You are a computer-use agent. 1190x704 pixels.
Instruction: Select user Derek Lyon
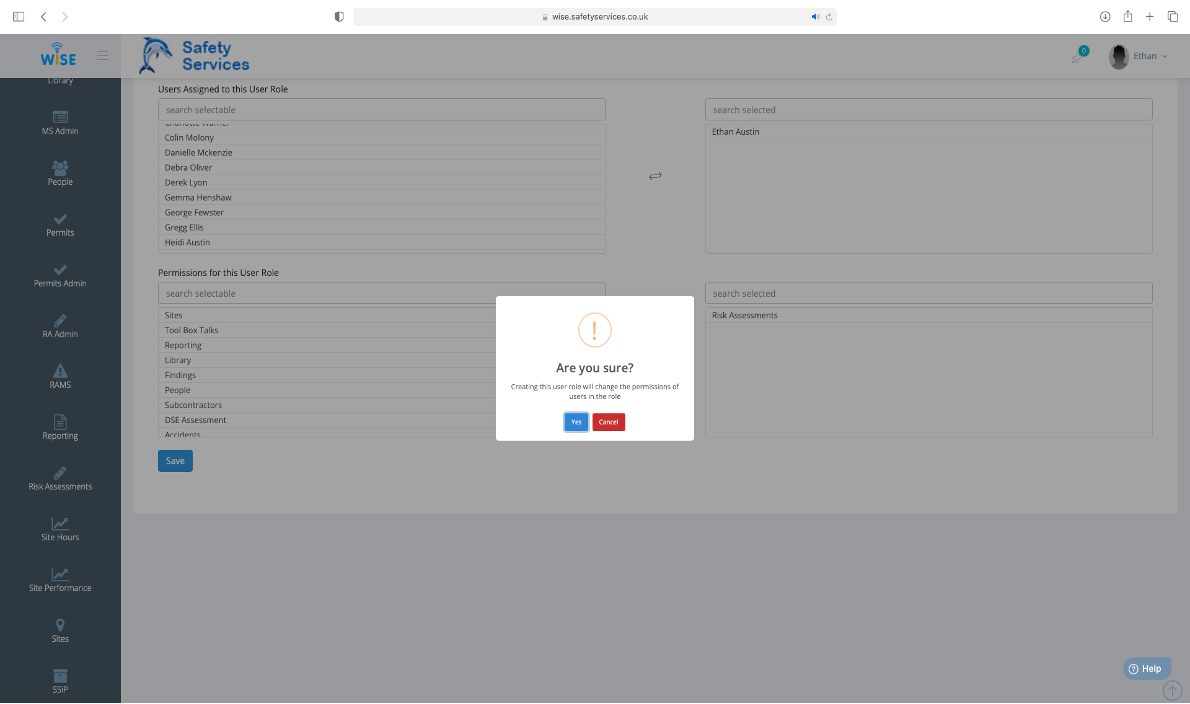click(382, 182)
